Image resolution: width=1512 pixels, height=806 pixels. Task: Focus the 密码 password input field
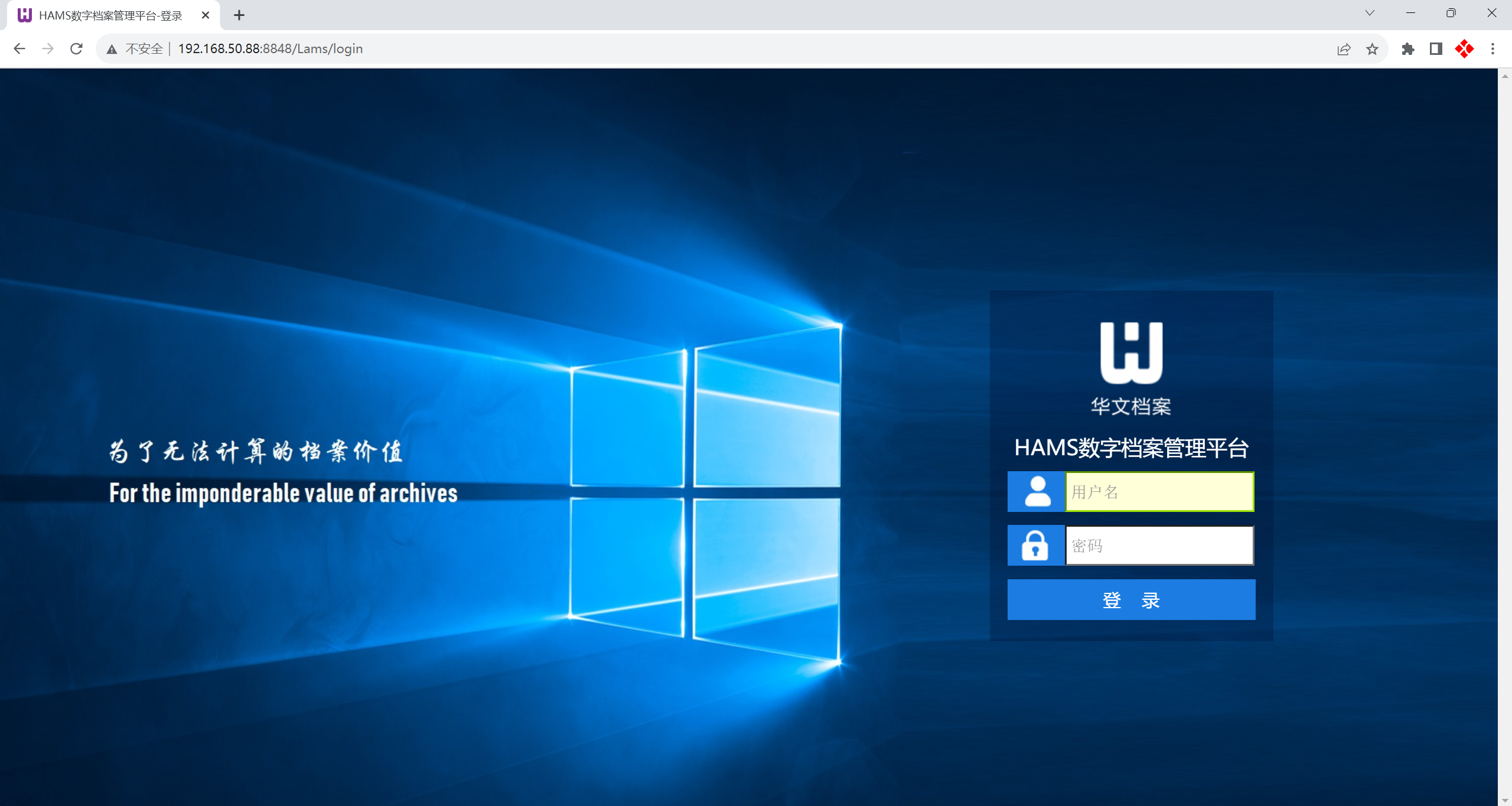pyautogui.click(x=1159, y=545)
